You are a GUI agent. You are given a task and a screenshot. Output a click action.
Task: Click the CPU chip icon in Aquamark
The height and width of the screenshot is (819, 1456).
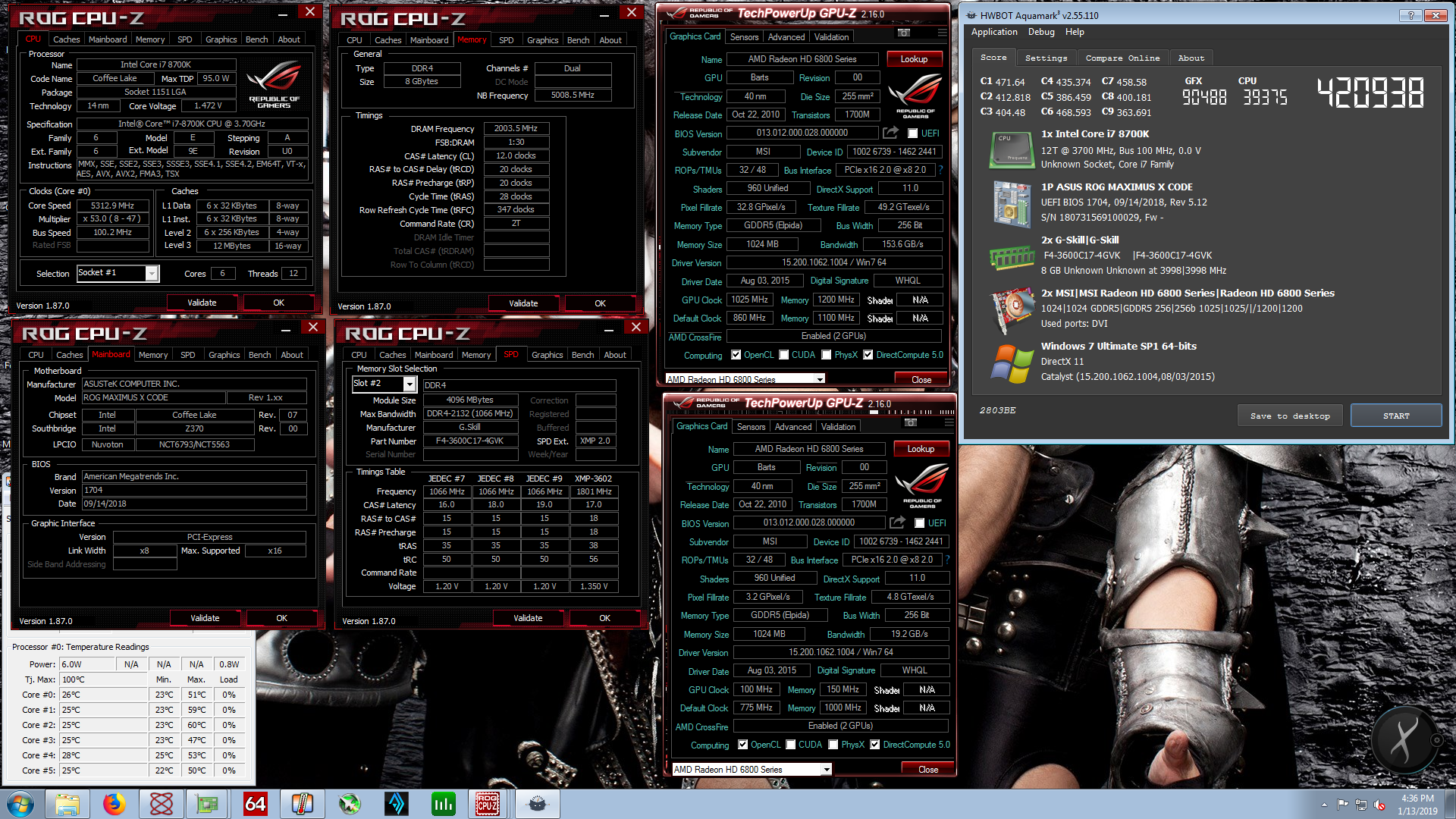(x=1011, y=150)
